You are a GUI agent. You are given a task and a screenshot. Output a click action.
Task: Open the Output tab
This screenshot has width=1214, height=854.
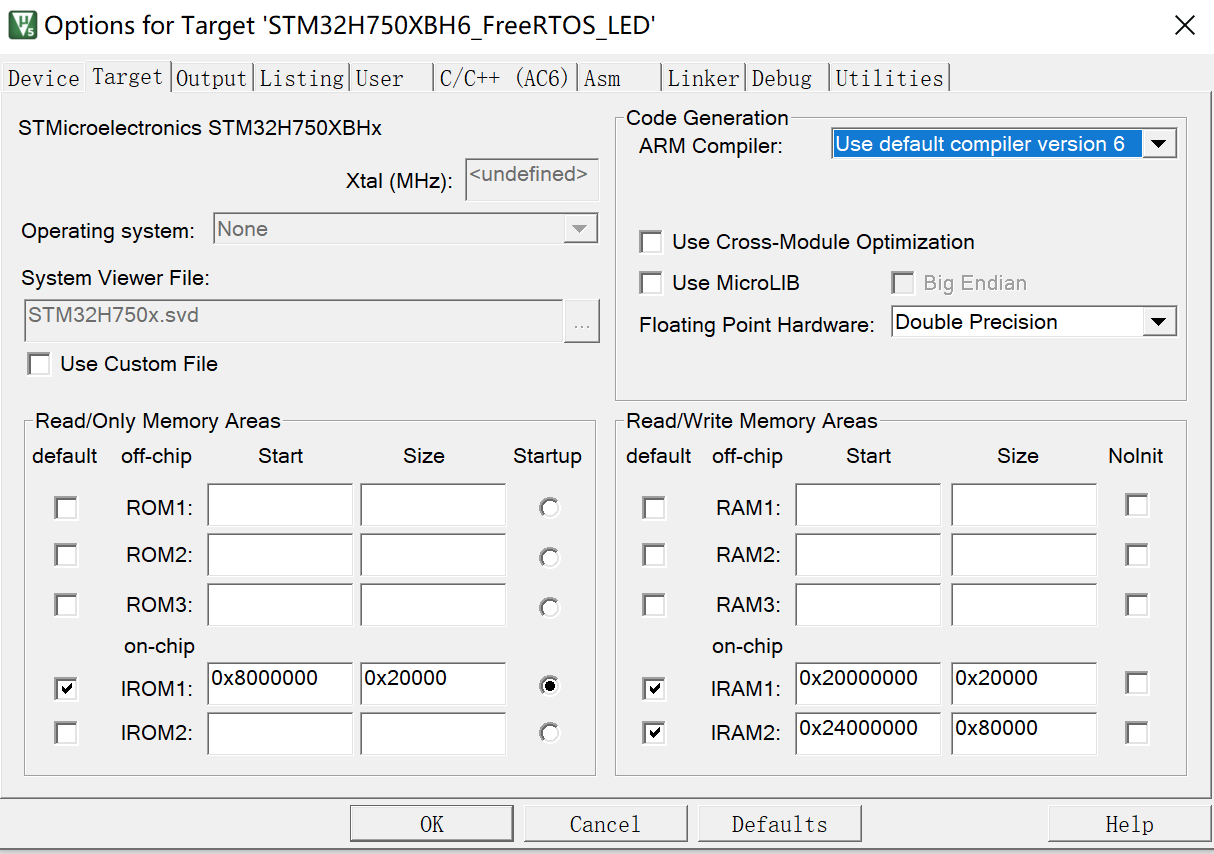tap(211, 78)
